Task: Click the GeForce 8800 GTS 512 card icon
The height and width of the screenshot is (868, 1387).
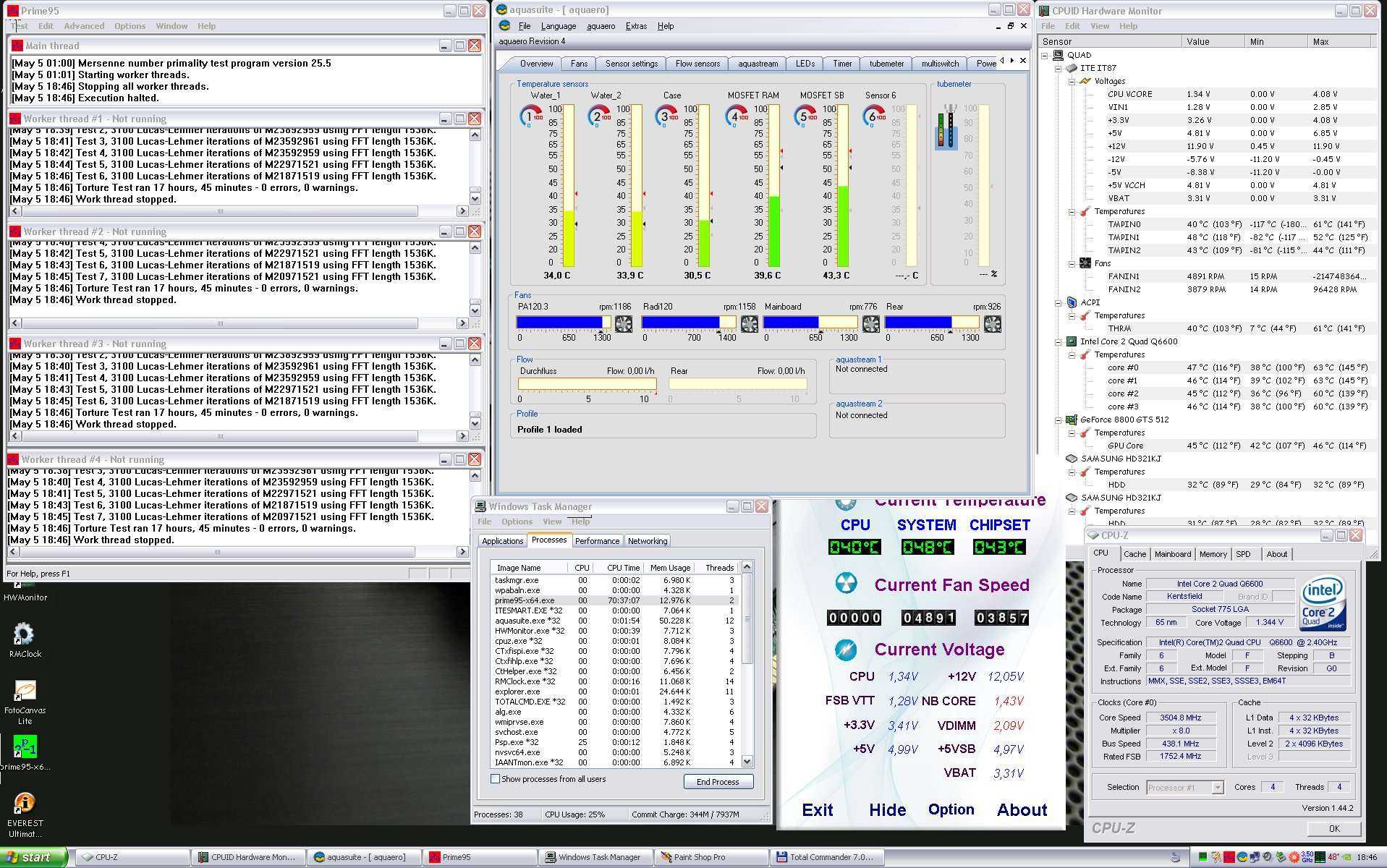Action: pos(1072,420)
